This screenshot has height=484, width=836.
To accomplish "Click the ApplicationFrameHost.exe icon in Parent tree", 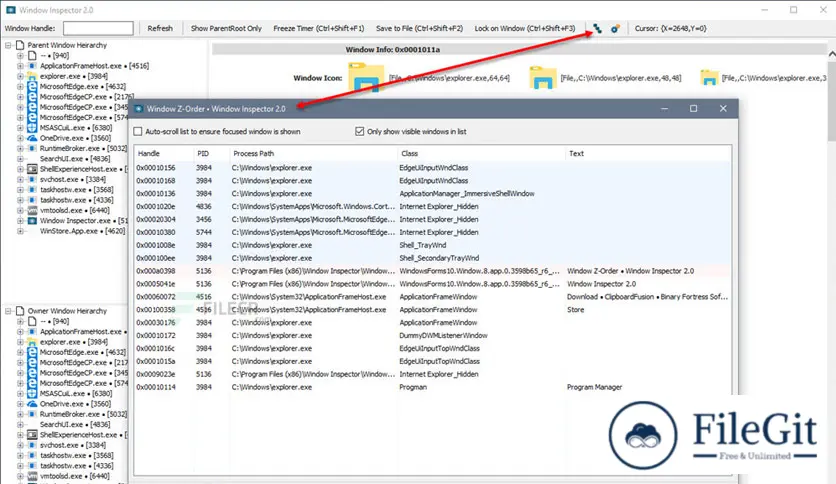I will (32, 66).
